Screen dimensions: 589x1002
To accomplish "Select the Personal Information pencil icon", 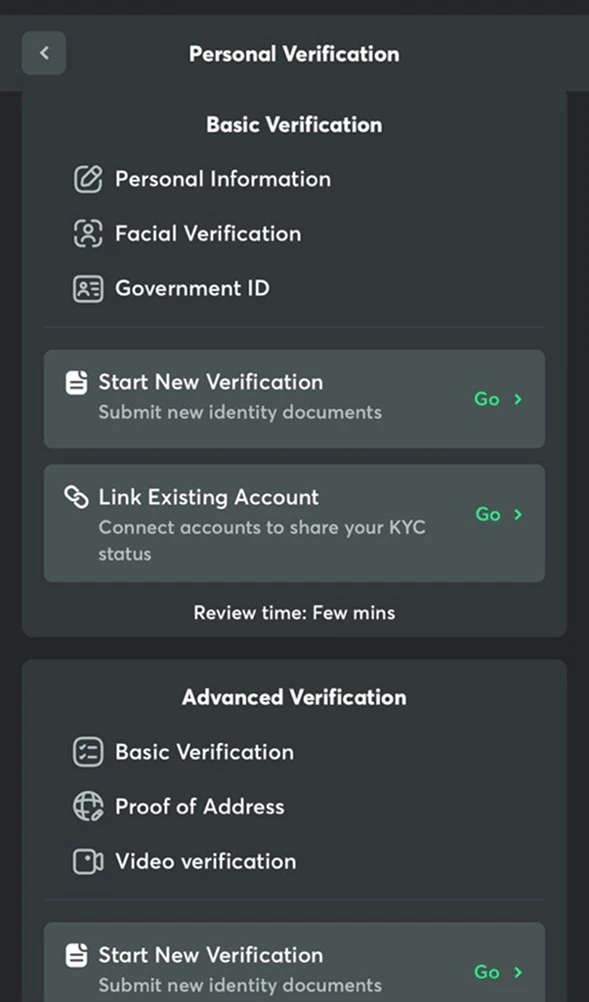I will tap(88, 179).
